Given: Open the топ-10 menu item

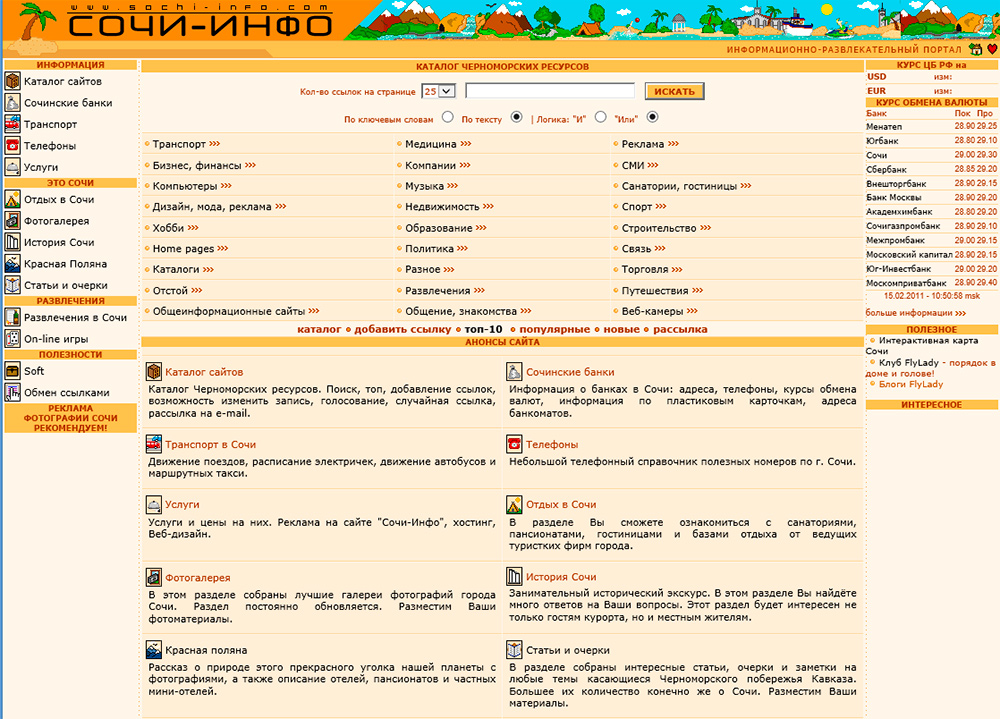Looking at the screenshot, I should click(483, 329).
